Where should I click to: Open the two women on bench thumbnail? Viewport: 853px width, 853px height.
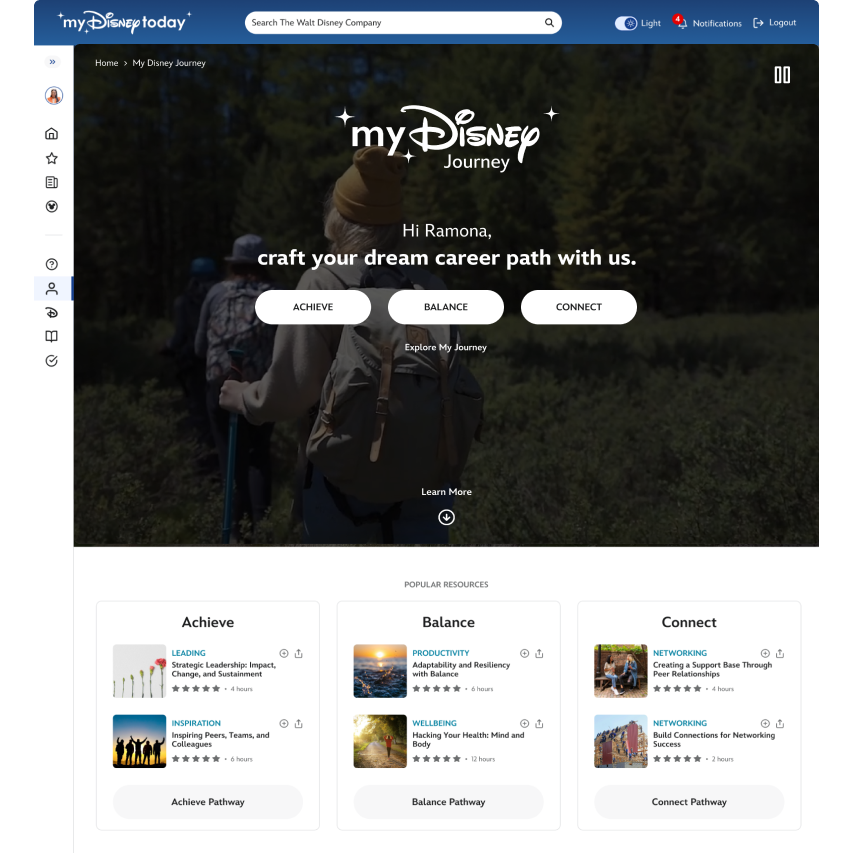tap(621, 671)
